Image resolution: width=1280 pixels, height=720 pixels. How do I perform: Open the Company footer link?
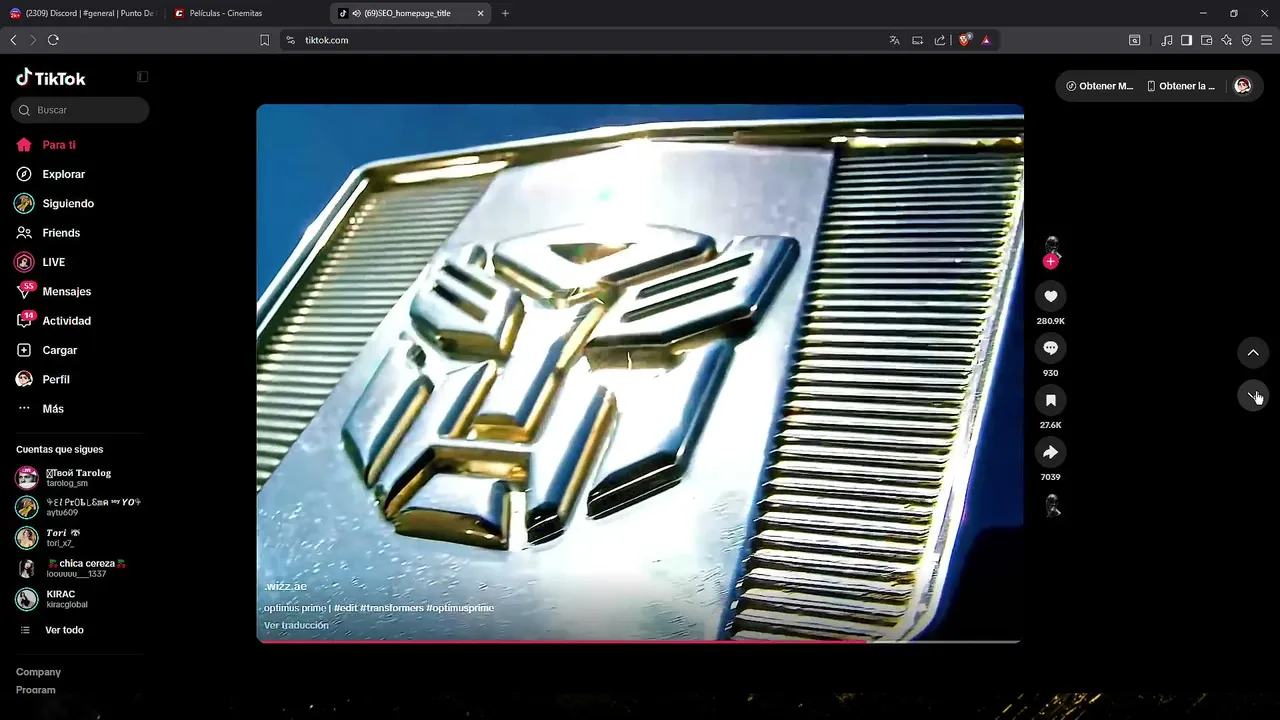pyautogui.click(x=38, y=672)
